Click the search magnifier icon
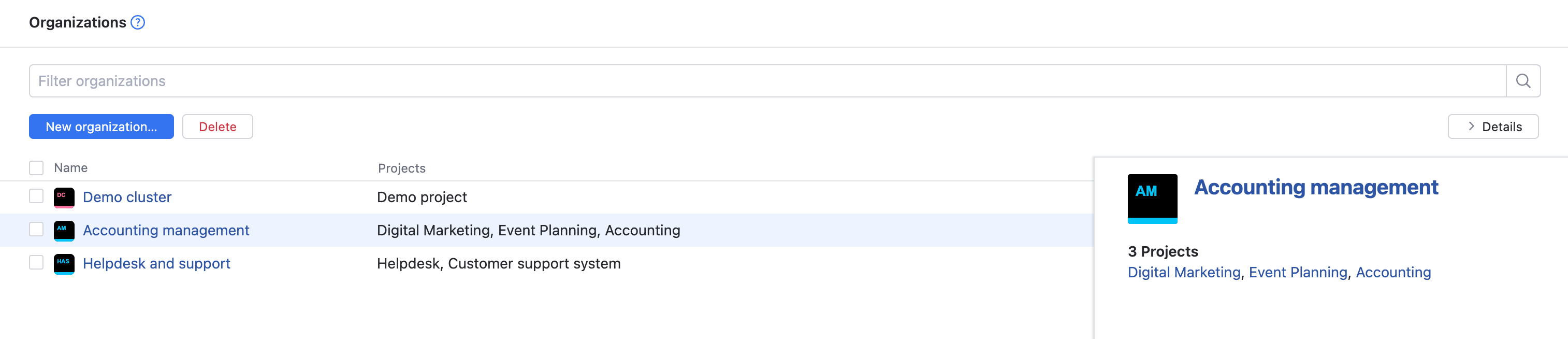 [x=1522, y=81]
